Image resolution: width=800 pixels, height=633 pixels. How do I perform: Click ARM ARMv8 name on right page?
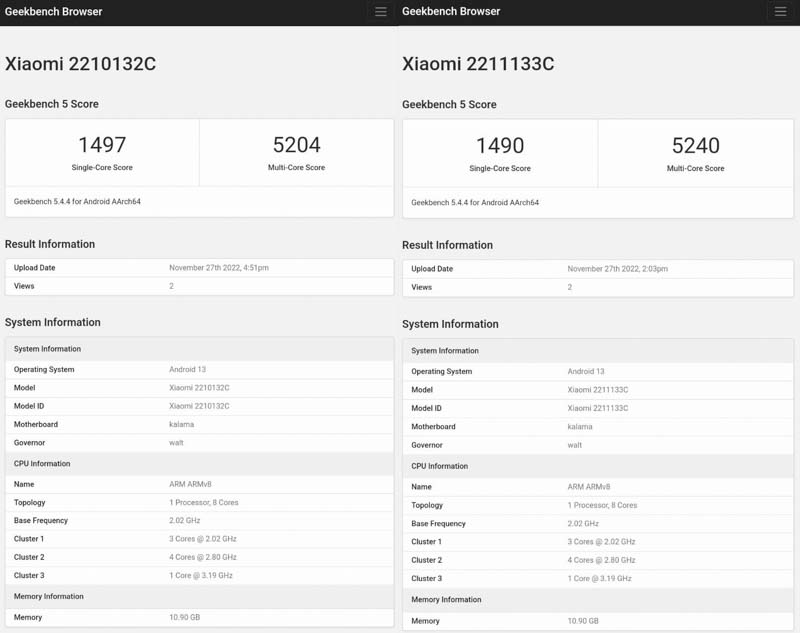pyautogui.click(x=588, y=487)
